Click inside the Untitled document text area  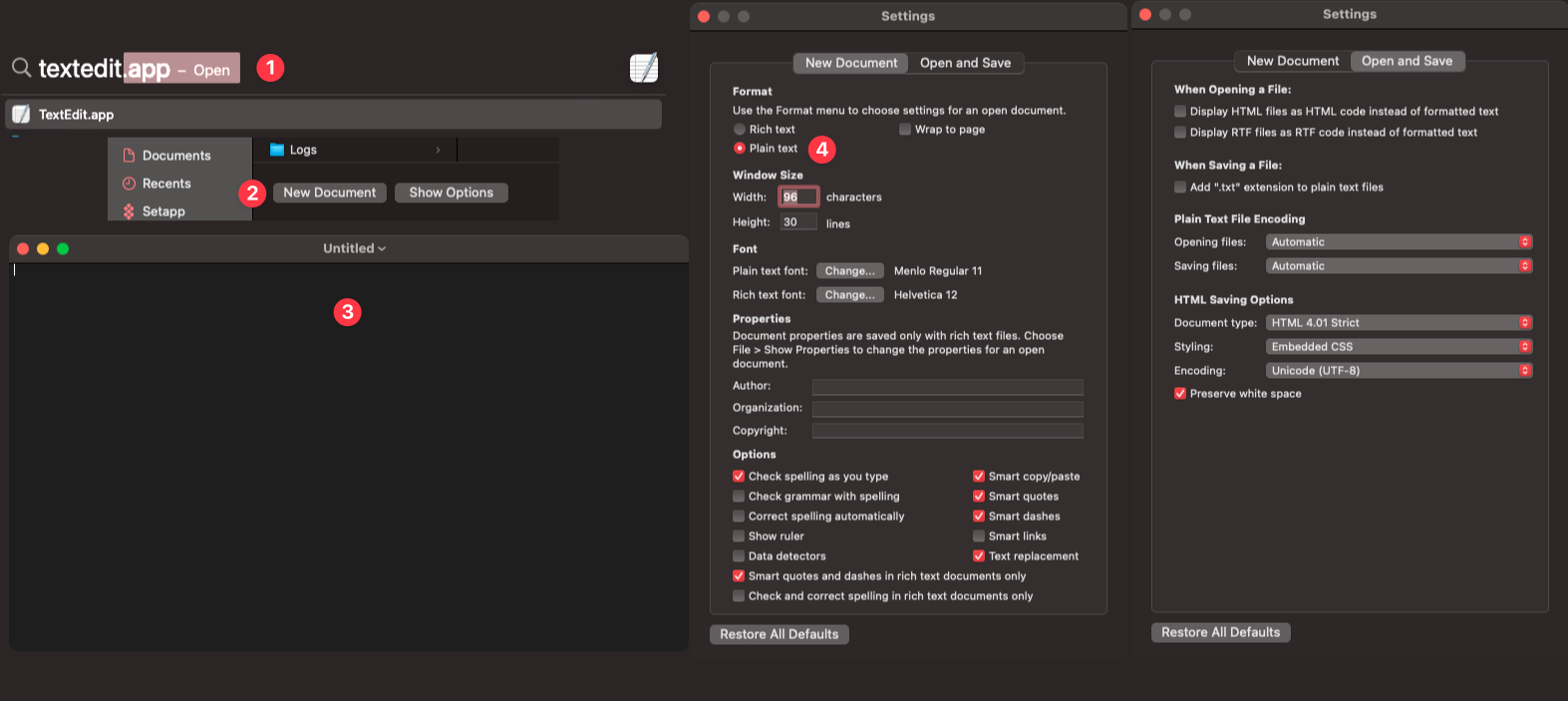pyautogui.click(x=349, y=457)
